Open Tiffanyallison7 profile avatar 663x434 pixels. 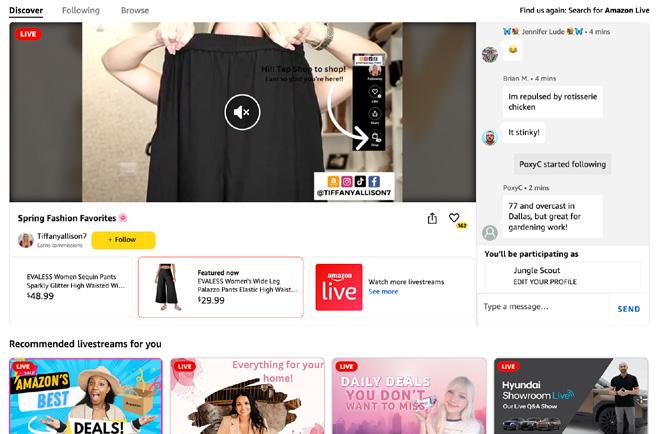26,240
